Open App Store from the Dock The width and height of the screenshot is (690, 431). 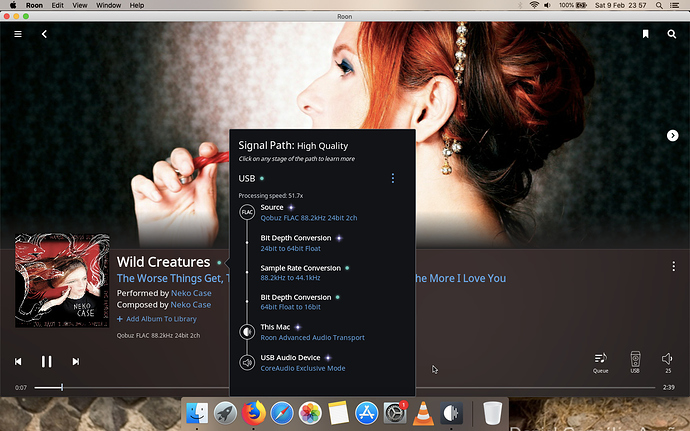(x=367, y=413)
